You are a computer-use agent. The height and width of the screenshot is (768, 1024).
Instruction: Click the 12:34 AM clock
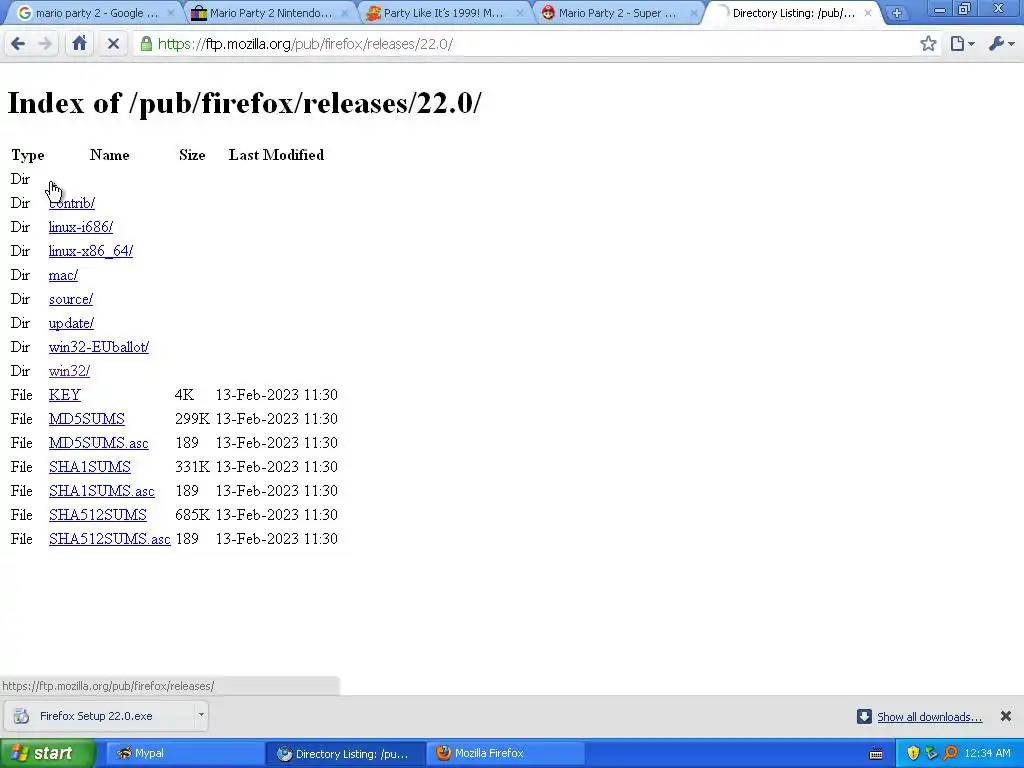[987, 754]
